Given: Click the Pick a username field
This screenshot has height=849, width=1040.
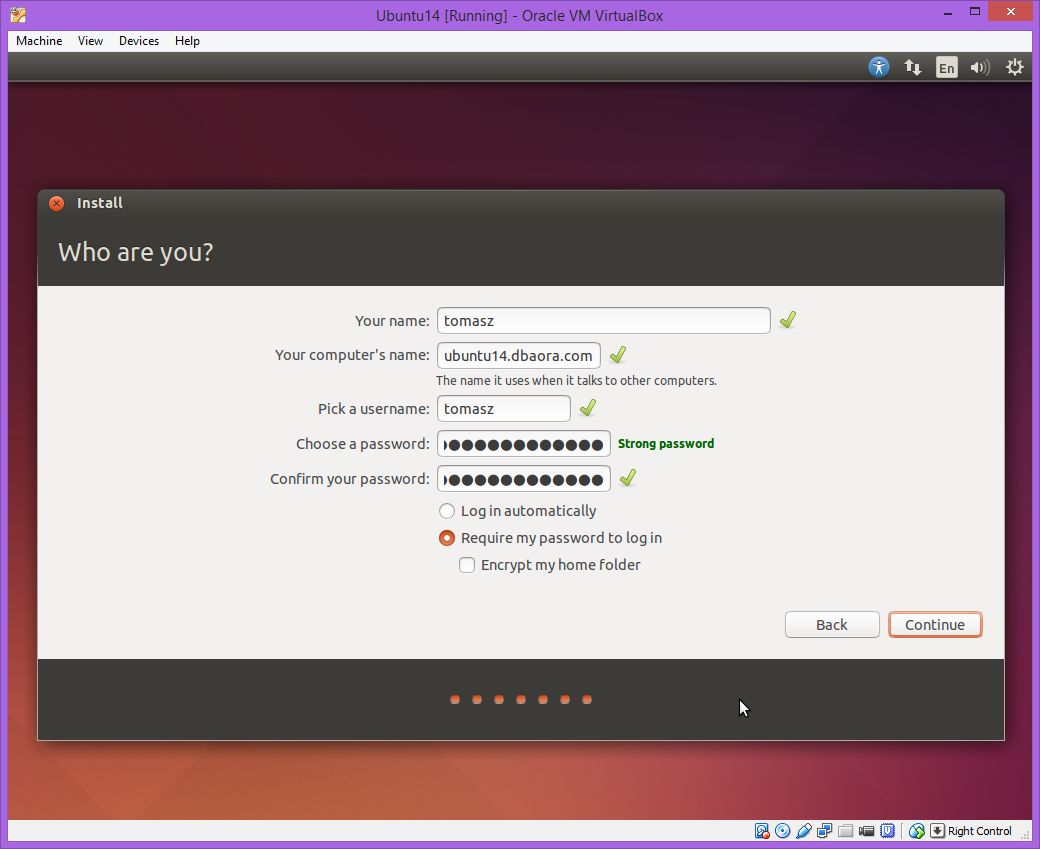Looking at the screenshot, I should (503, 409).
